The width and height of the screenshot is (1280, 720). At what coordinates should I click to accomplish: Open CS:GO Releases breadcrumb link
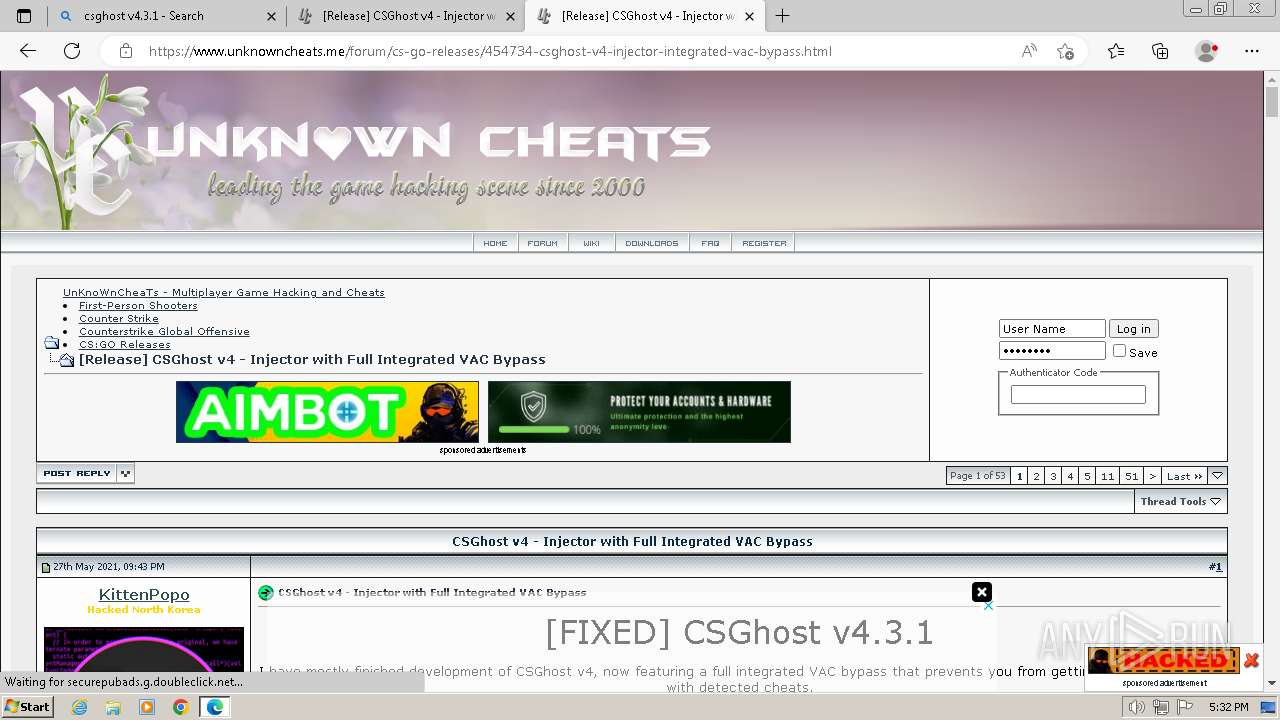coord(125,345)
